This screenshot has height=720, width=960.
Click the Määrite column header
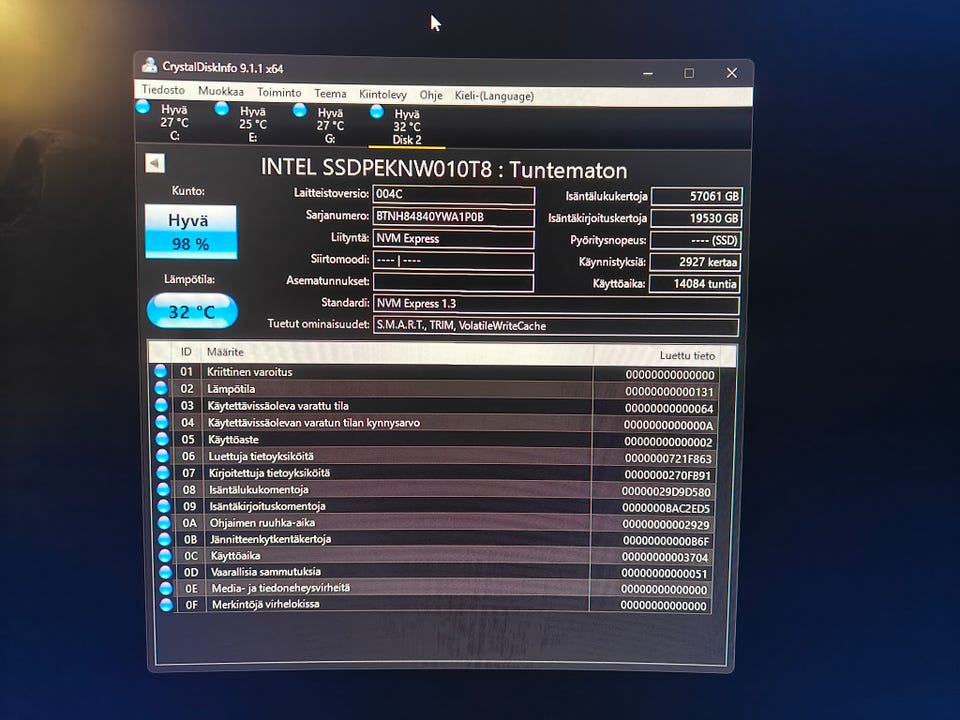(397, 353)
